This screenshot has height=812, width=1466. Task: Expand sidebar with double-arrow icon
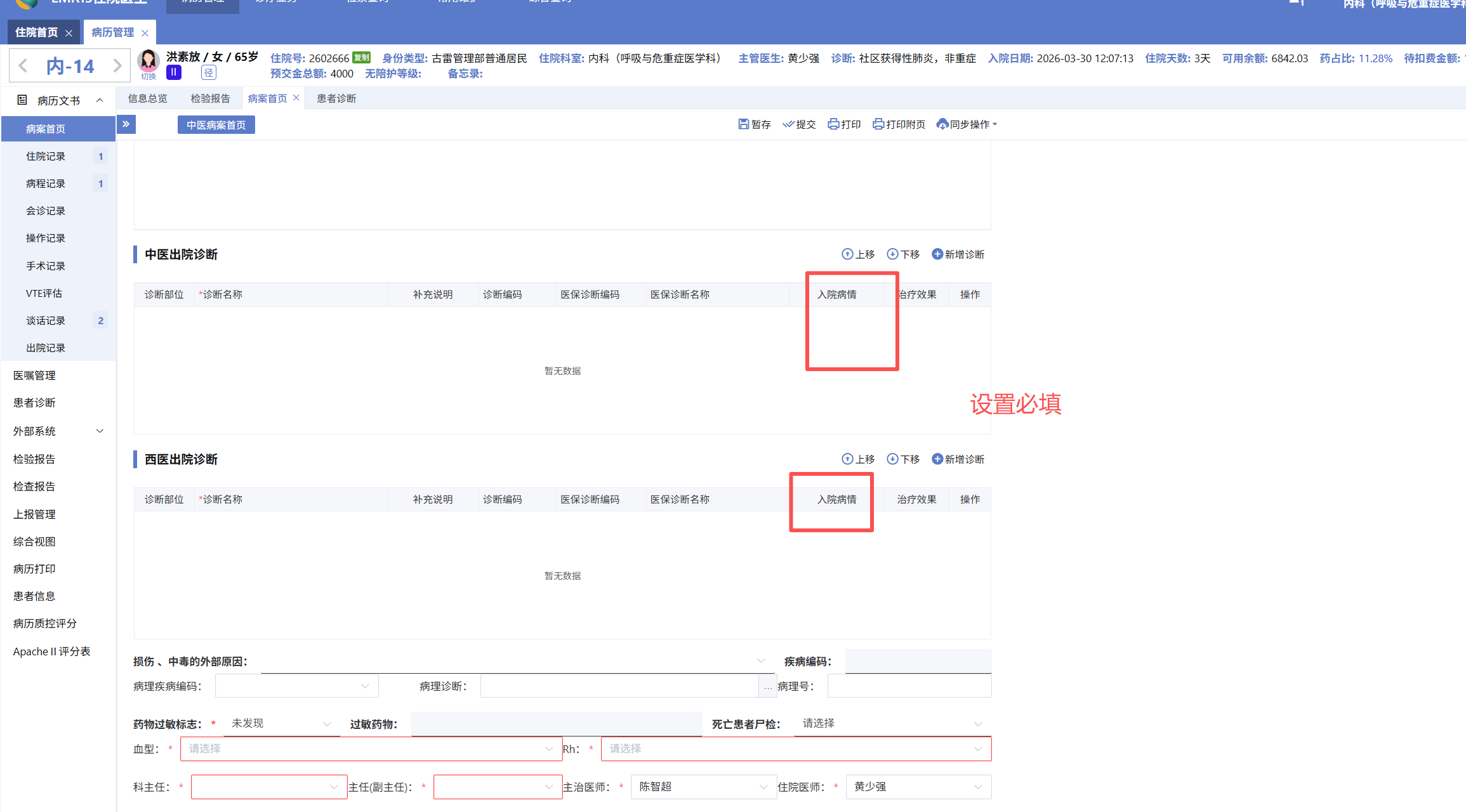(x=126, y=124)
